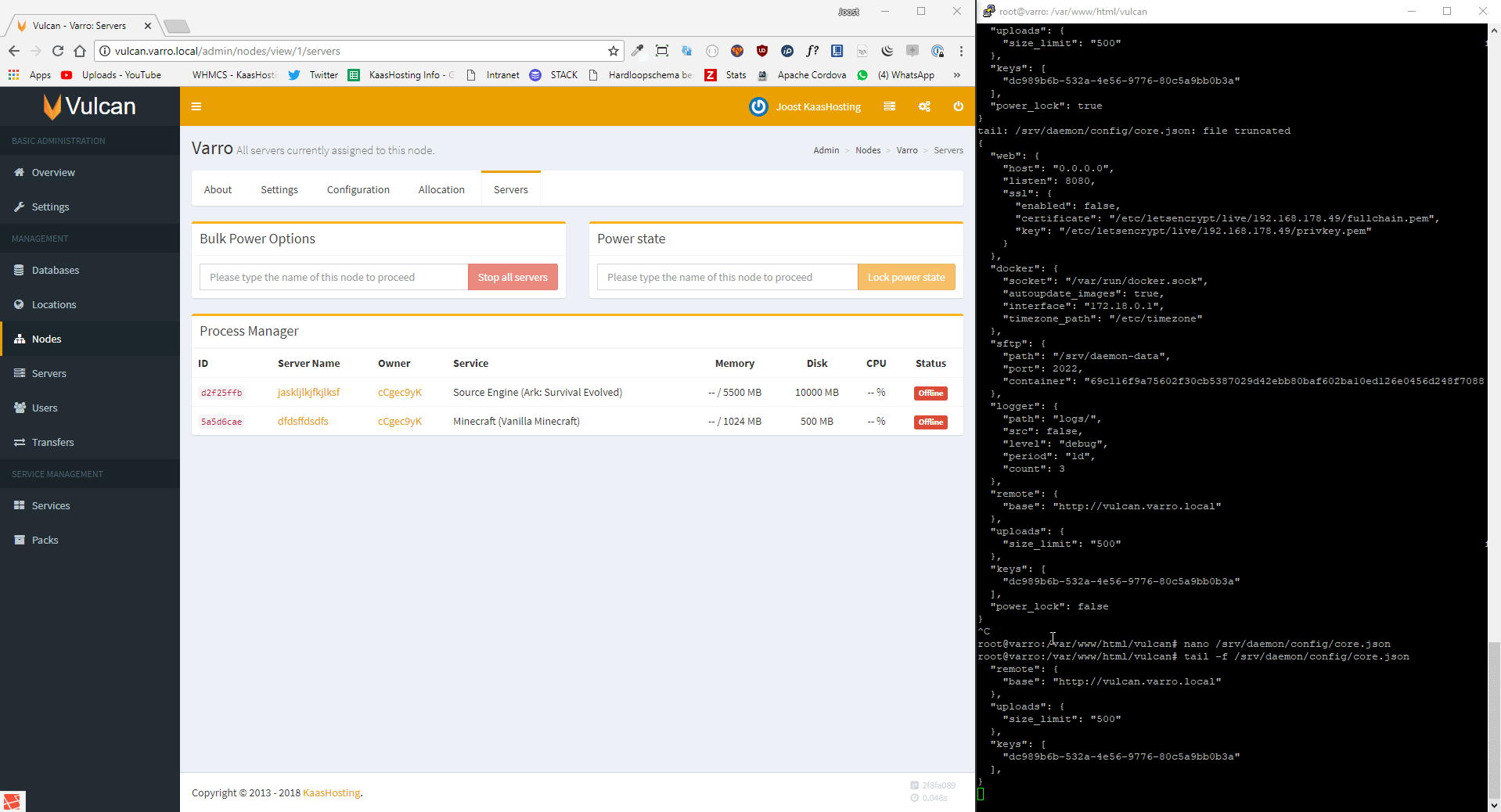The height and width of the screenshot is (812, 1501).
Task: Go to Locations in sidebar
Action: [x=53, y=304]
